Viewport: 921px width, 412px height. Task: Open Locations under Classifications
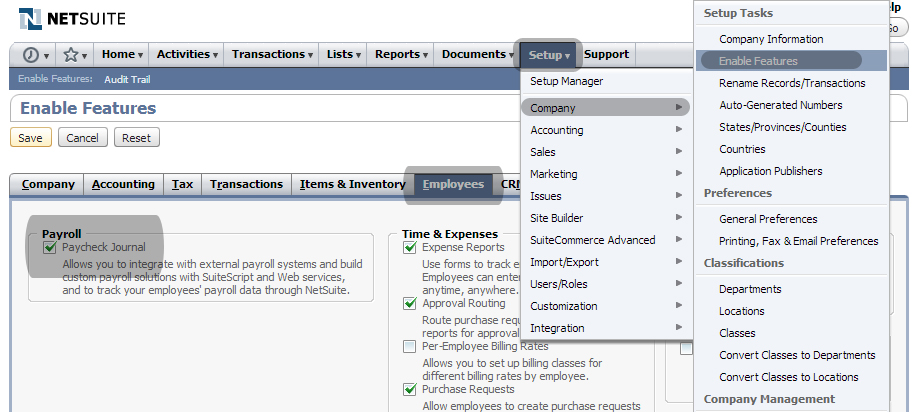741,311
